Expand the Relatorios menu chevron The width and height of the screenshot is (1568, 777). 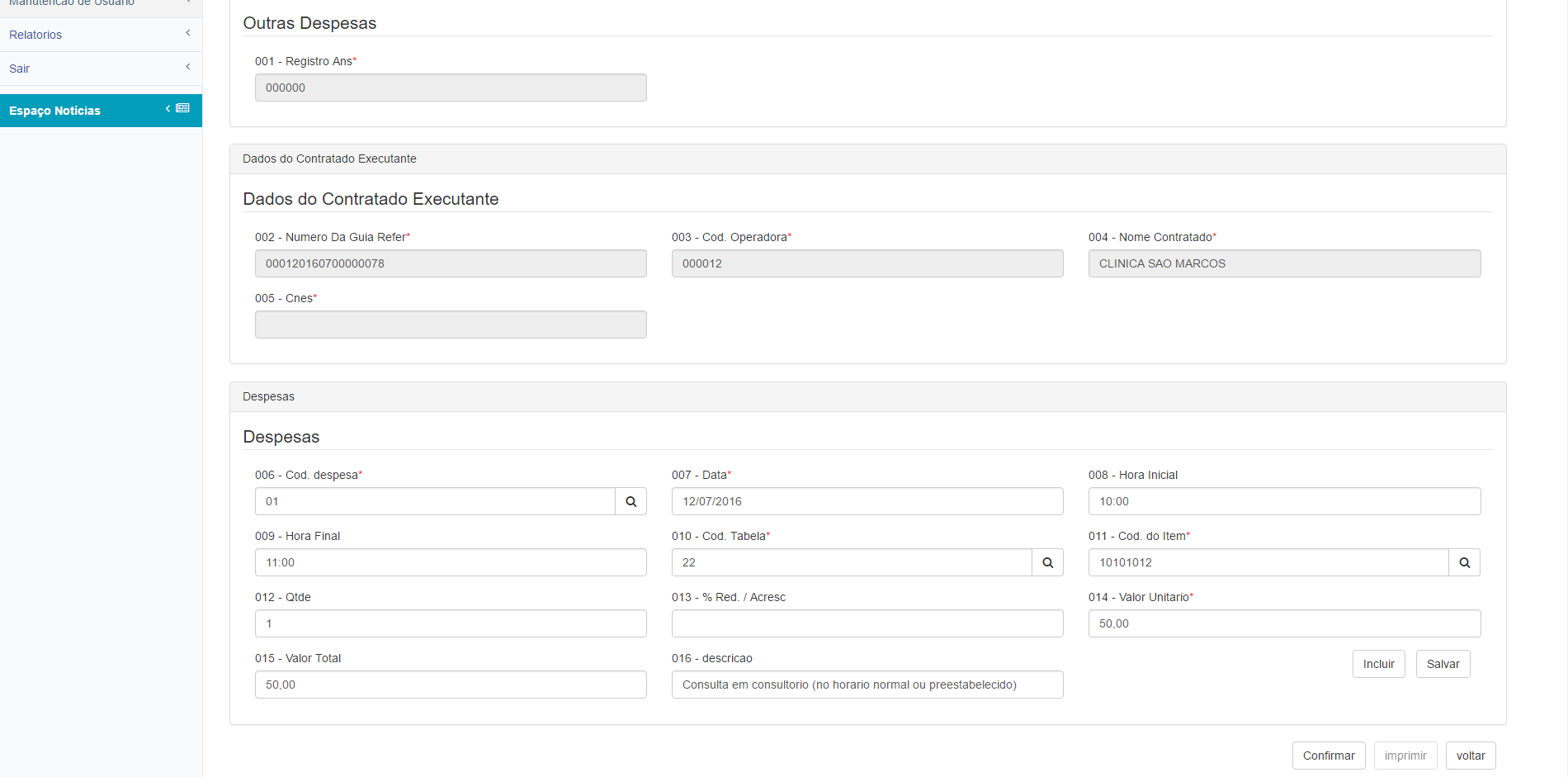pyautogui.click(x=188, y=33)
